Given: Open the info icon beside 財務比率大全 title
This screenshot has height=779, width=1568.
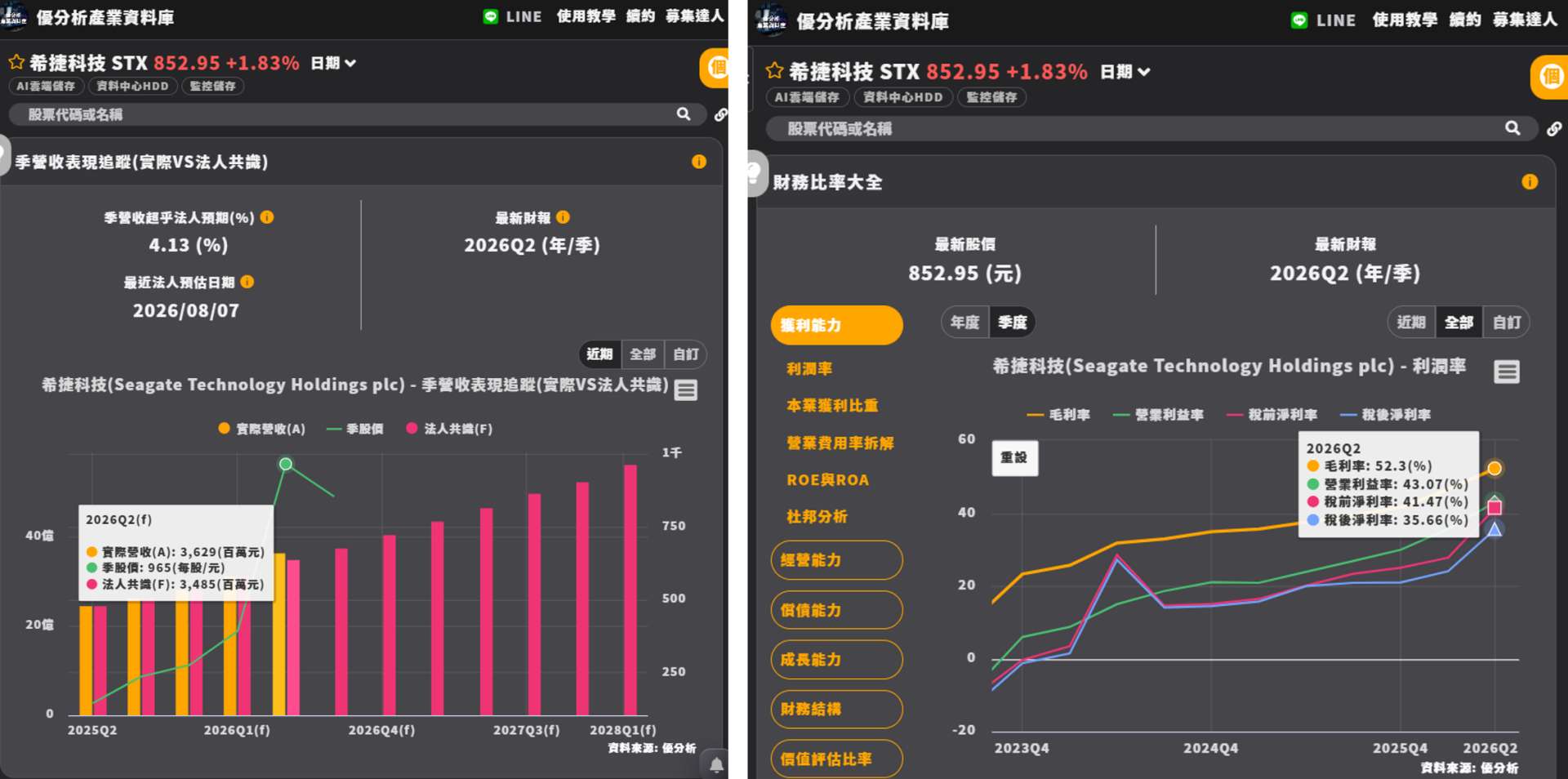Looking at the screenshot, I should point(1530,182).
